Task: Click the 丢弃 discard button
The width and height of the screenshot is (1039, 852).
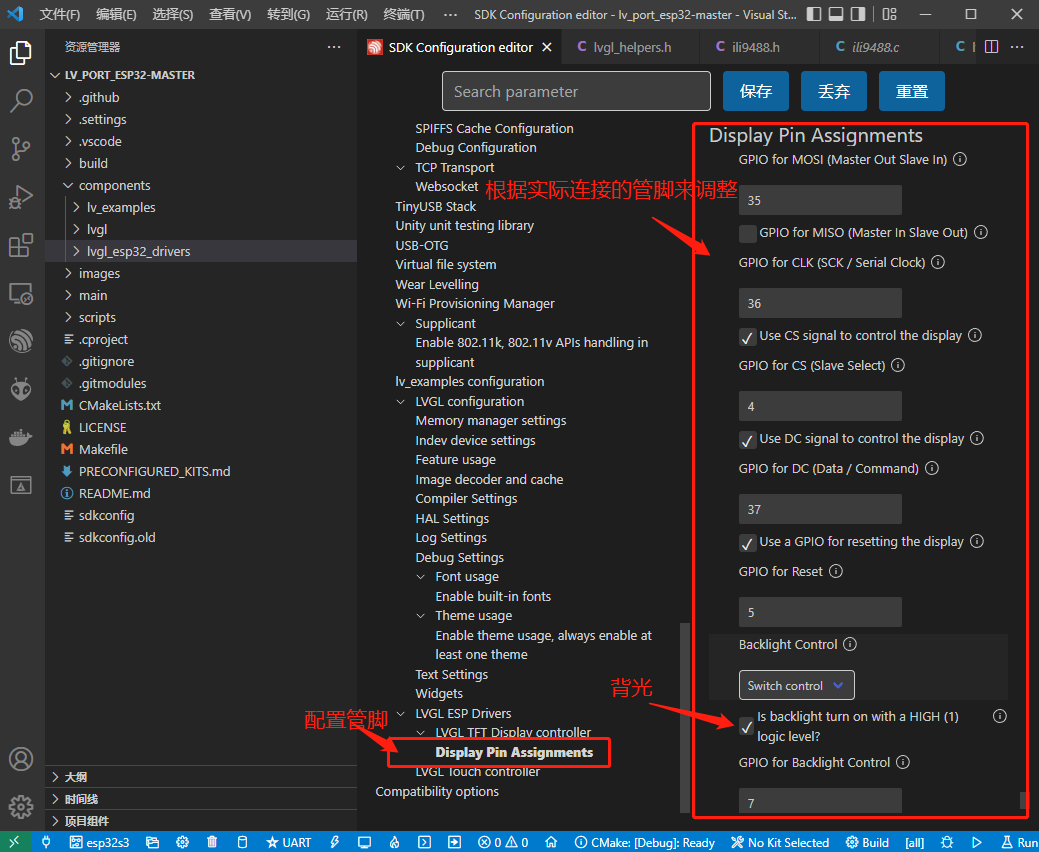Action: tap(834, 91)
